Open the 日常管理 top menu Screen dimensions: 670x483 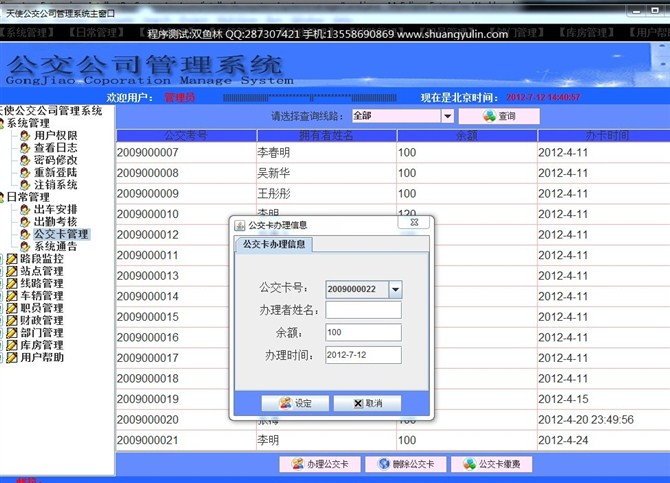[x=97, y=32]
